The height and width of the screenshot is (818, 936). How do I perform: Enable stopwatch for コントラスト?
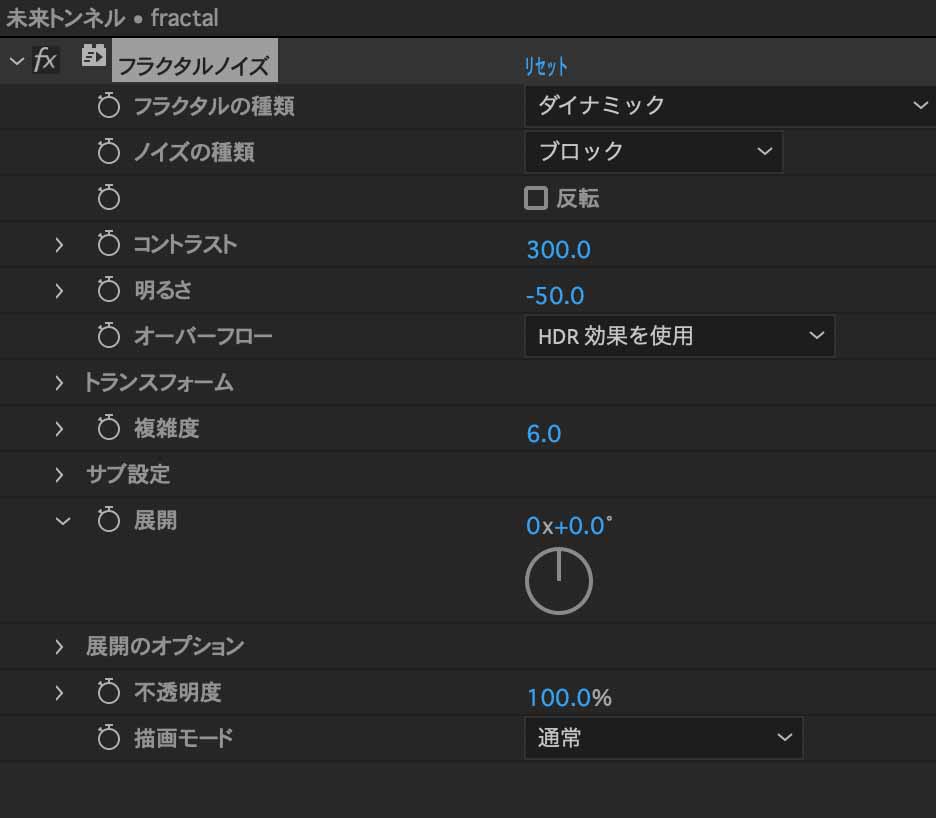pyautogui.click(x=109, y=244)
